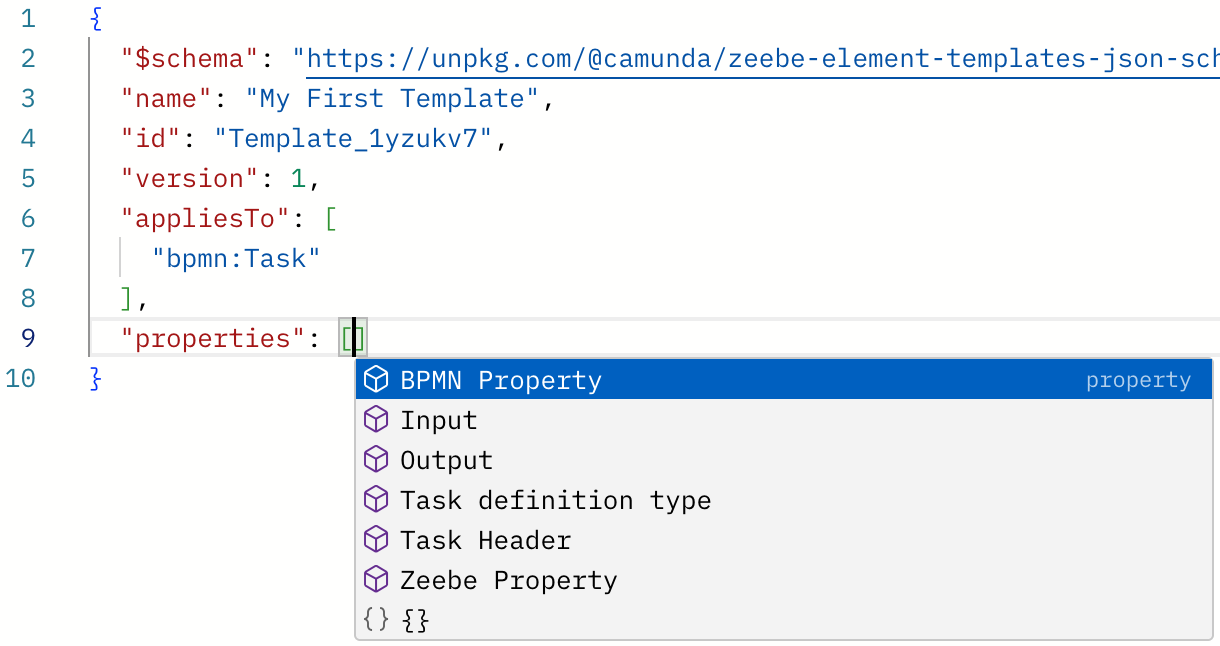Click the cube icon beside Task definition type
The width and height of the screenshot is (1220, 646).
[x=376, y=499]
